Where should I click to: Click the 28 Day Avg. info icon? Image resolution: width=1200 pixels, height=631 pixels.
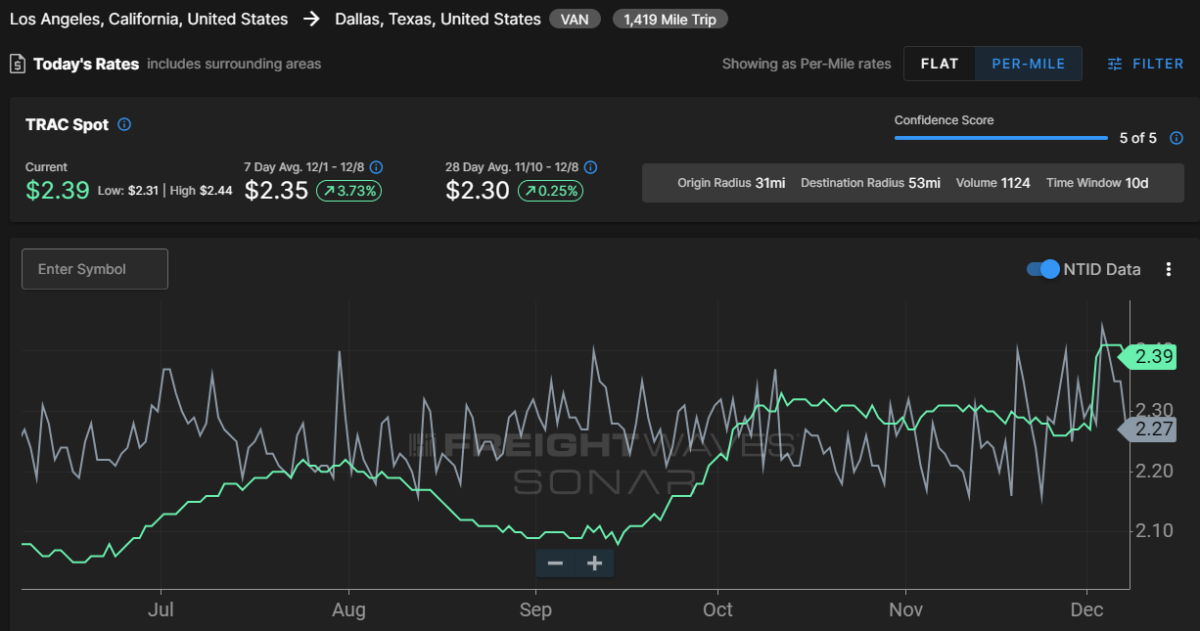(590, 168)
